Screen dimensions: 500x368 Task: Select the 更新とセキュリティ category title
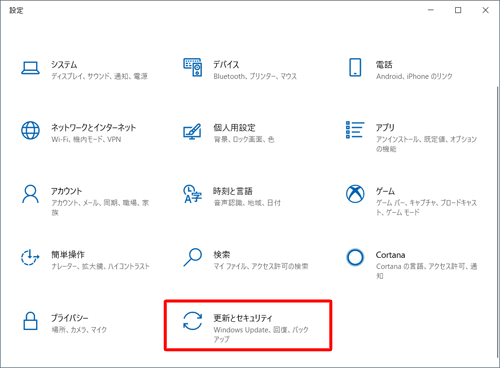(x=243, y=318)
